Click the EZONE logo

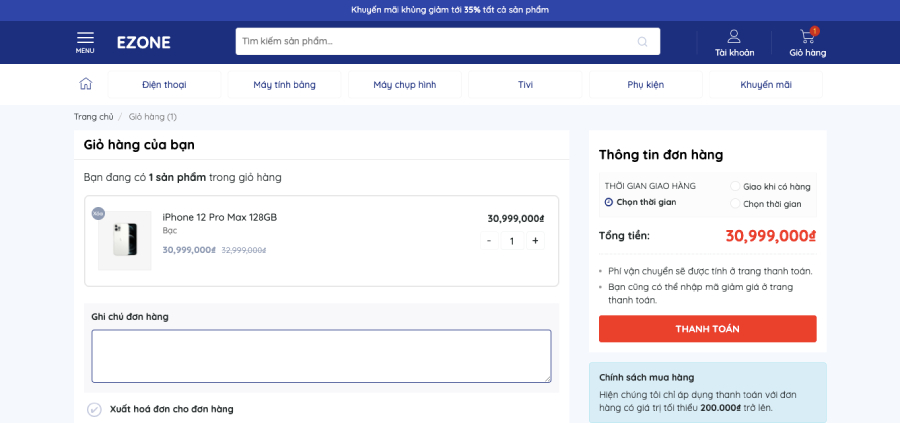click(143, 42)
